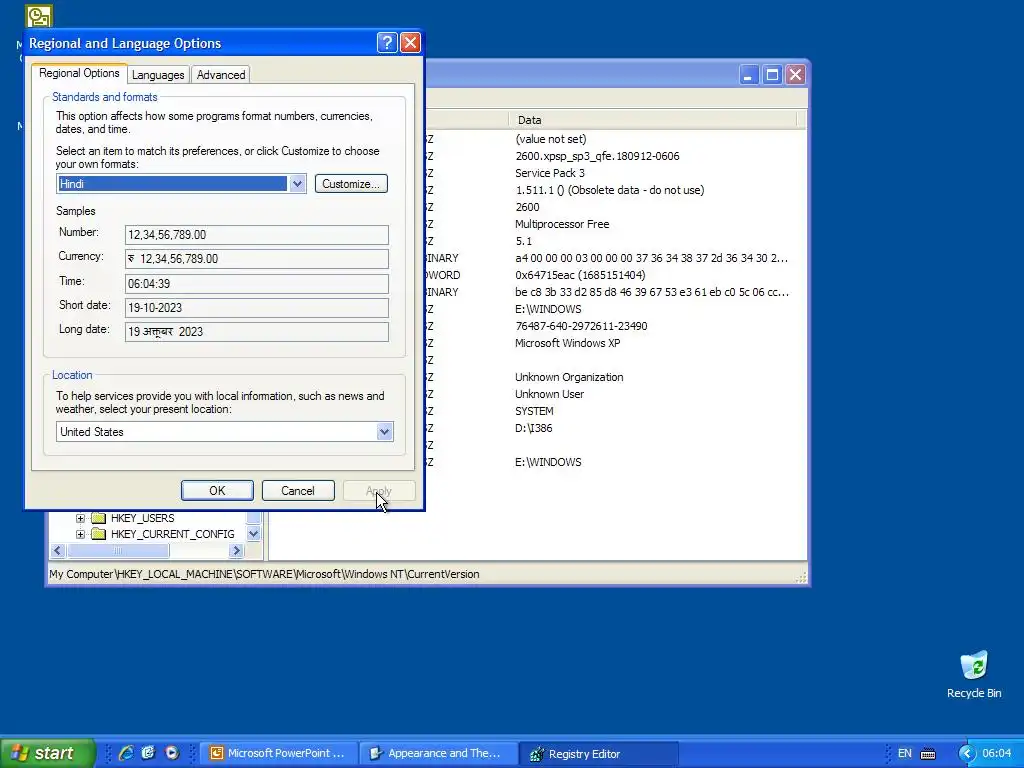Image resolution: width=1024 pixels, height=768 pixels.
Task: Expand the HKEY_USERS tree node
Action: click(x=80, y=518)
